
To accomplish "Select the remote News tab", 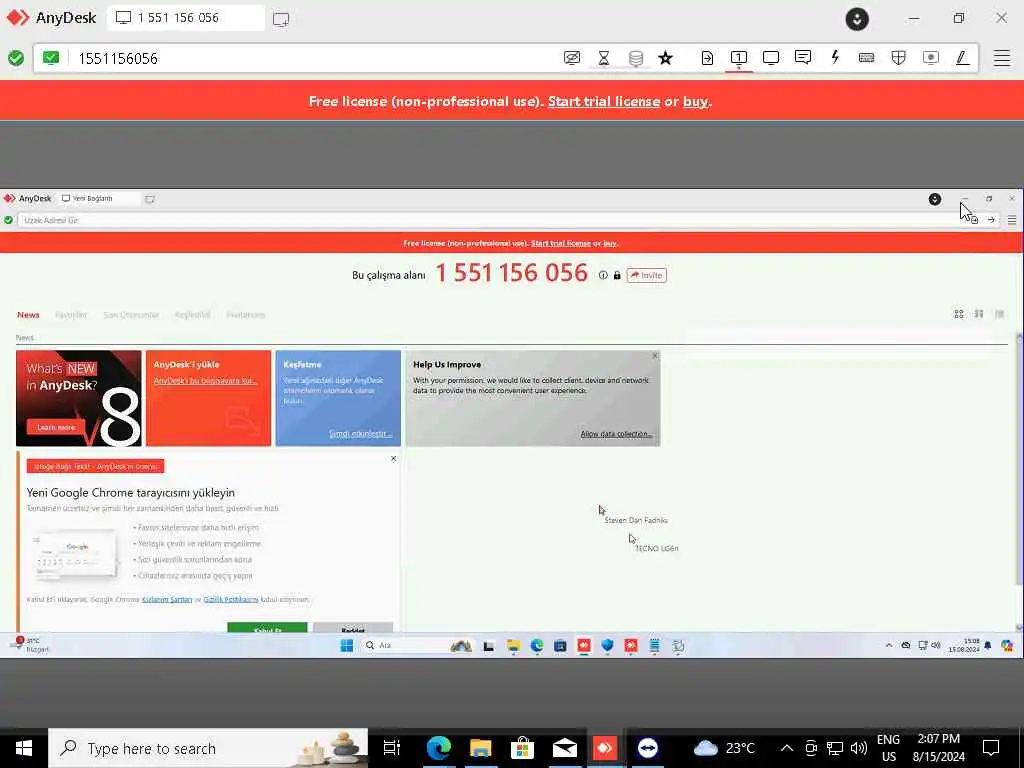I will [28, 315].
